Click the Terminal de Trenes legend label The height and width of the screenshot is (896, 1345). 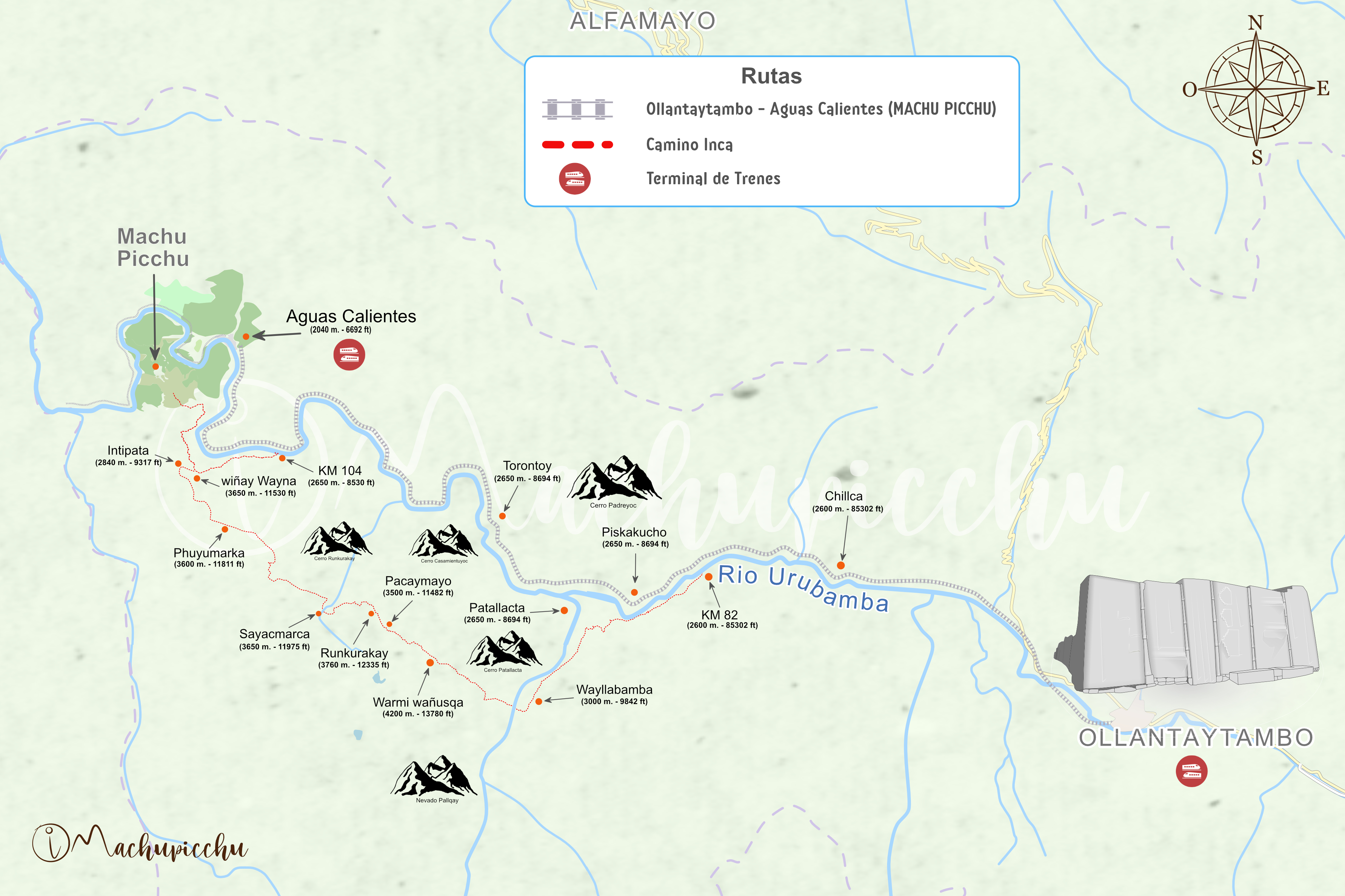pyautogui.click(x=713, y=178)
